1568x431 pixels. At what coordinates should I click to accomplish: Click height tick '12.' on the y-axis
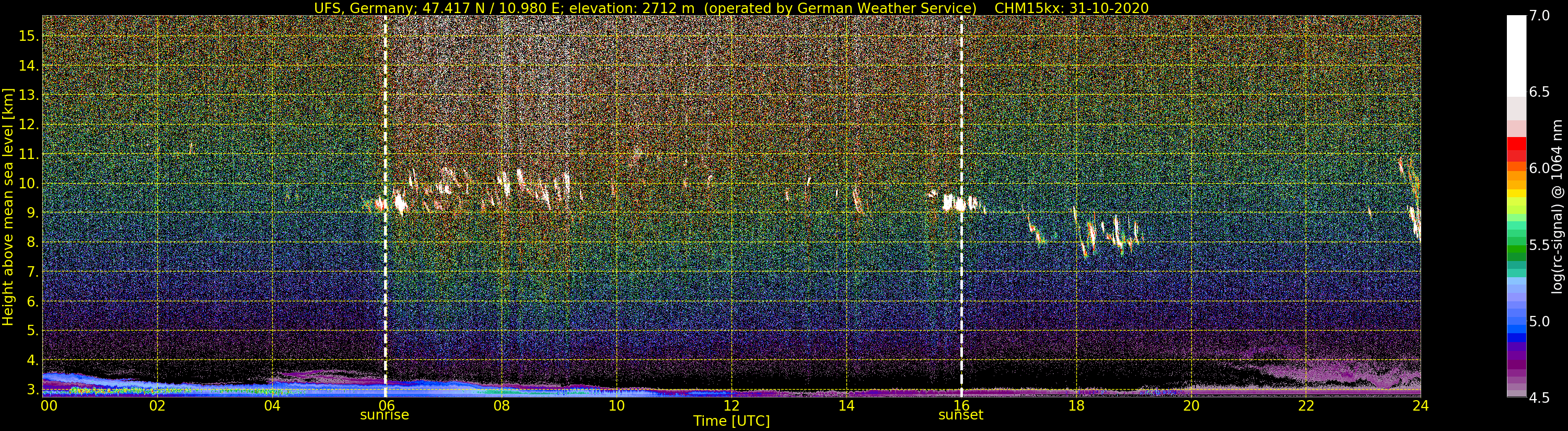(29, 125)
